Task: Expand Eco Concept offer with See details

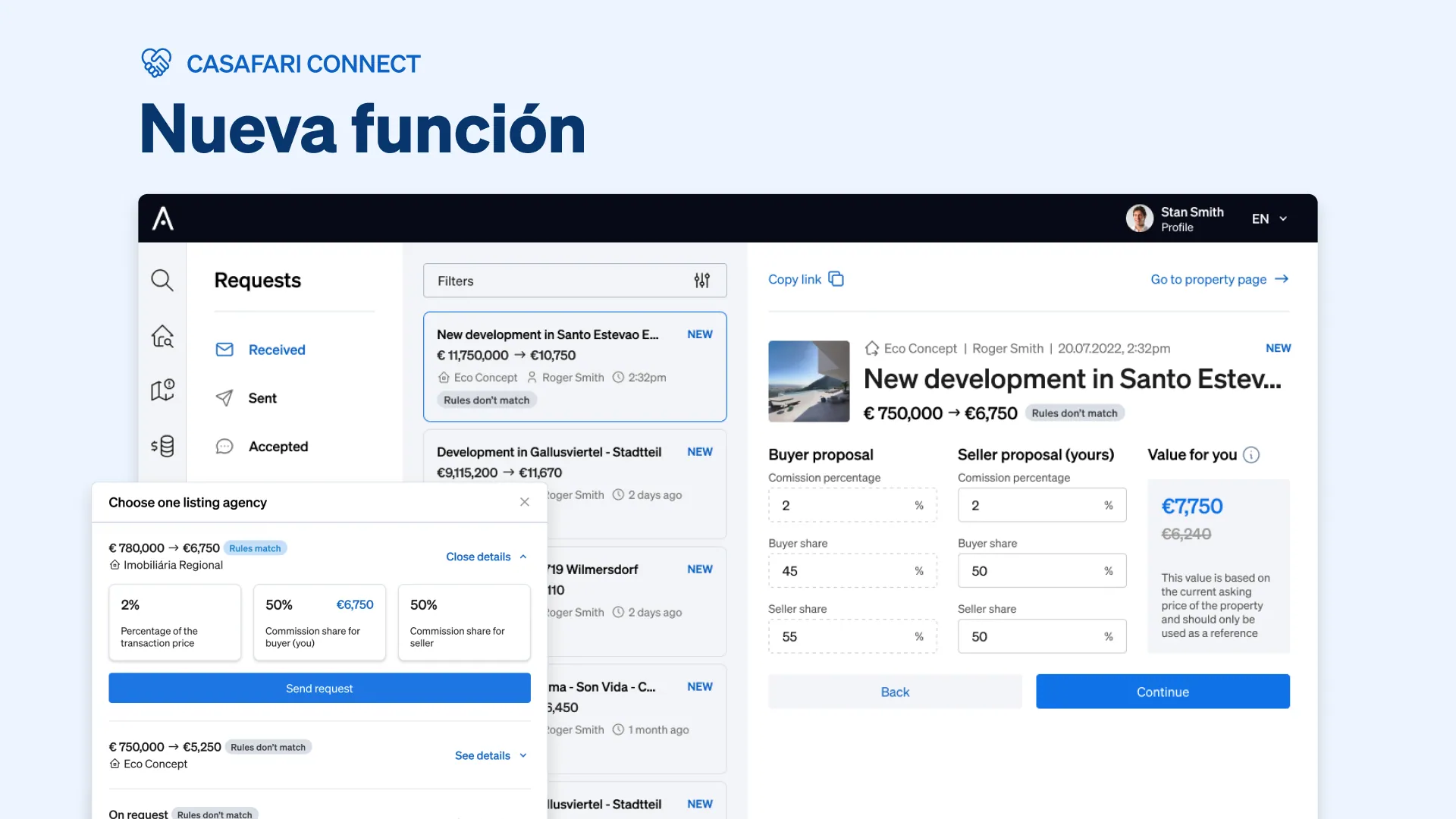Action: (x=491, y=755)
